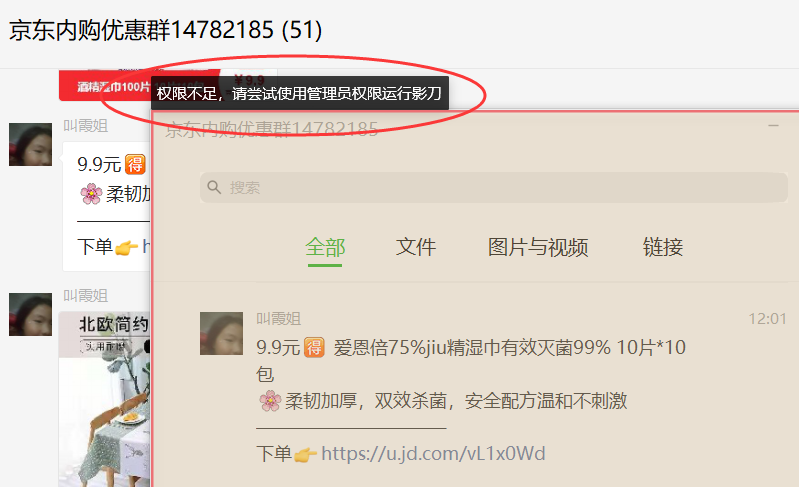
Task: Click the 得 emoji in search result message
Action: (x=314, y=348)
